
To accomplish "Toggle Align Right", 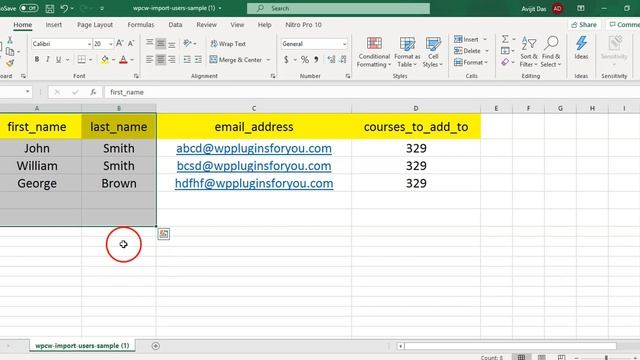I will tap(172, 60).
